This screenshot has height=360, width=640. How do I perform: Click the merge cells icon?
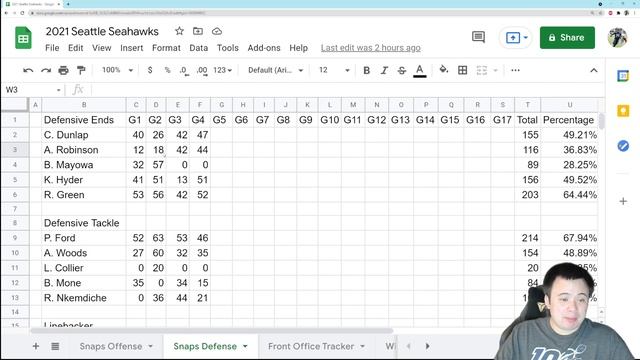tap(482, 70)
